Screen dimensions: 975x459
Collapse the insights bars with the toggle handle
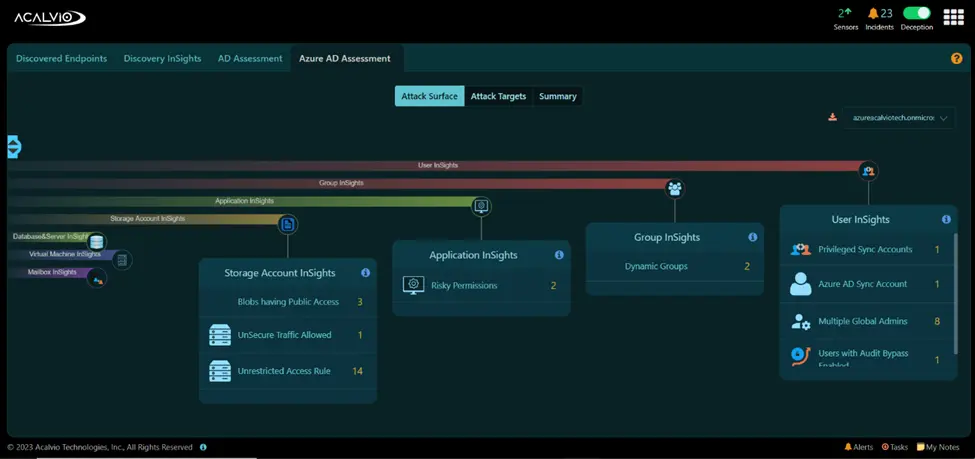coord(14,147)
